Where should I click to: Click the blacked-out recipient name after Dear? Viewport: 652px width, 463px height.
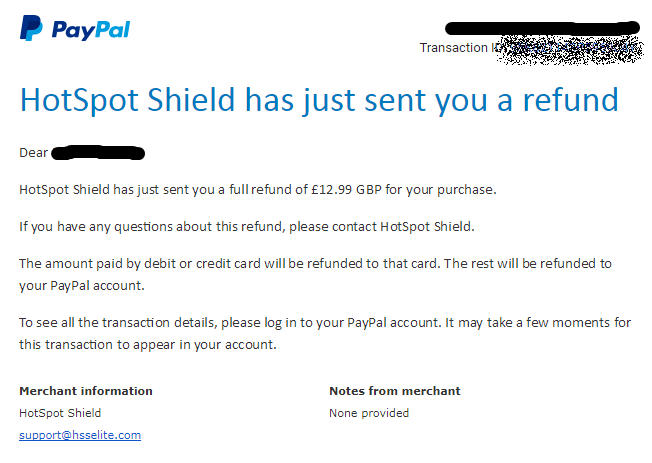click(98, 153)
